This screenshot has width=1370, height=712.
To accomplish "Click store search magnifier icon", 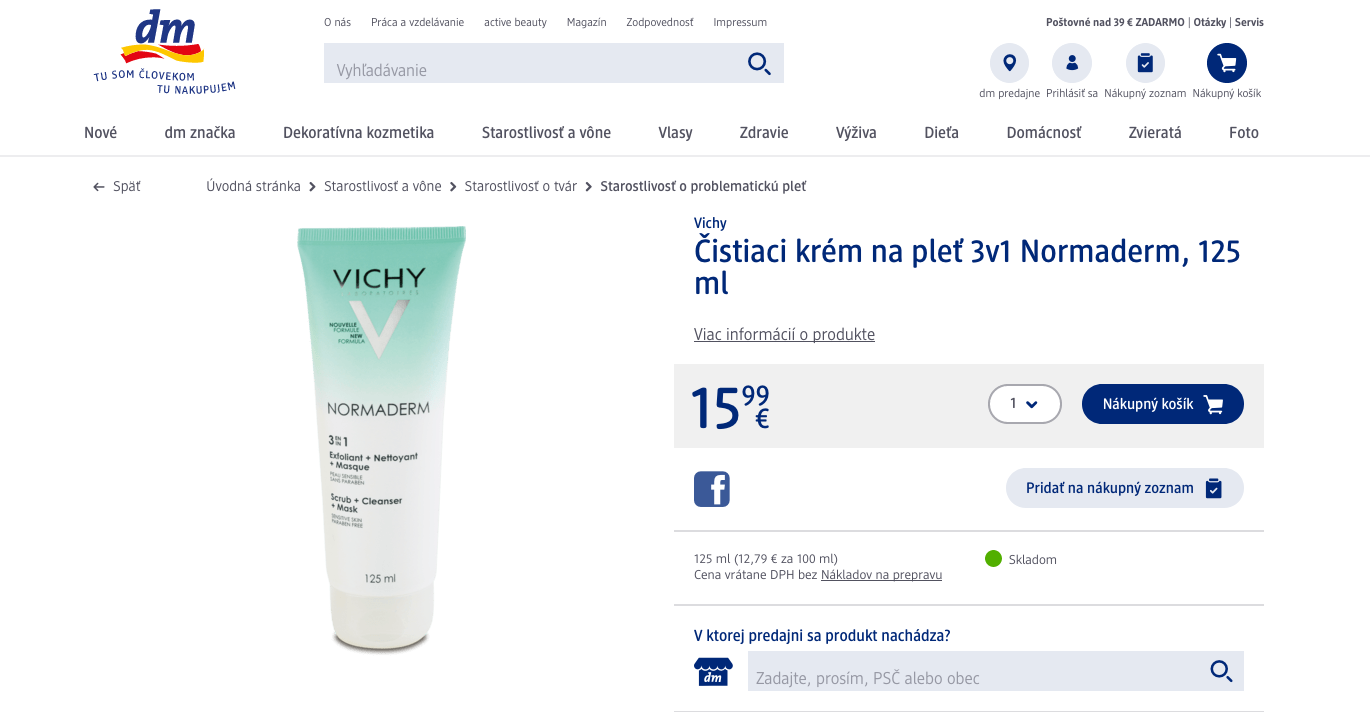I will point(1221,671).
